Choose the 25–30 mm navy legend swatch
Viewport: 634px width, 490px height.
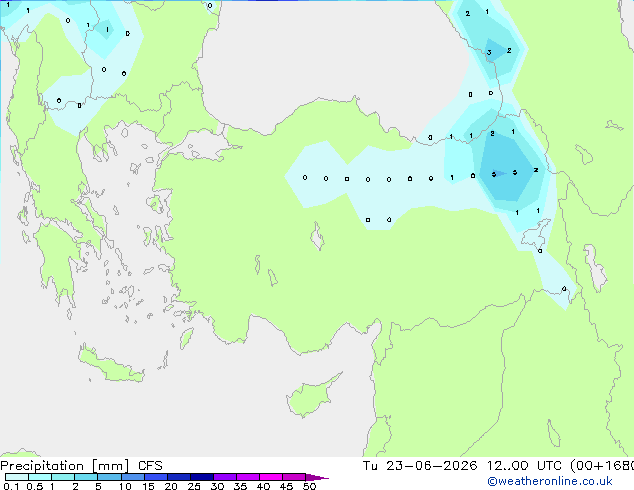pos(202,477)
